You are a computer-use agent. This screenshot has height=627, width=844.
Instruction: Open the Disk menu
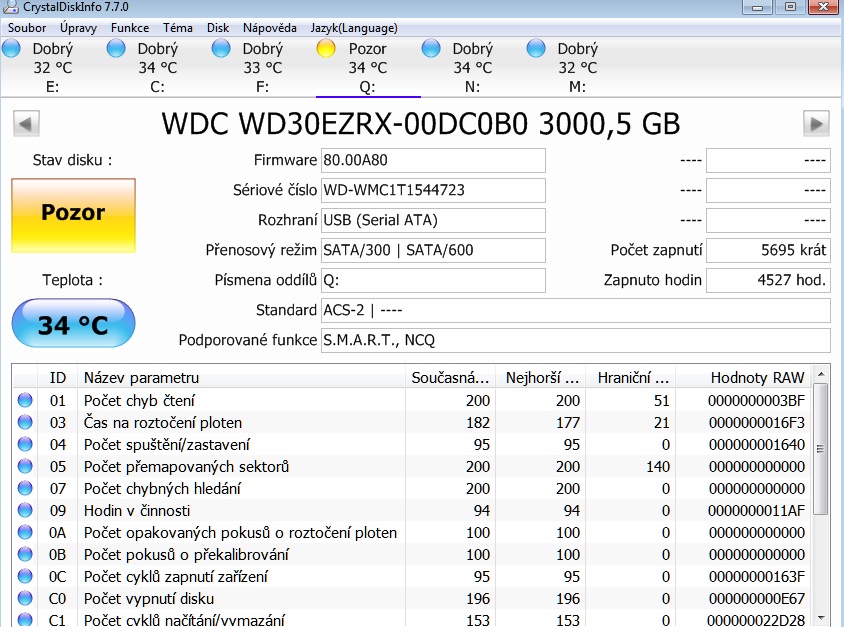[x=217, y=28]
